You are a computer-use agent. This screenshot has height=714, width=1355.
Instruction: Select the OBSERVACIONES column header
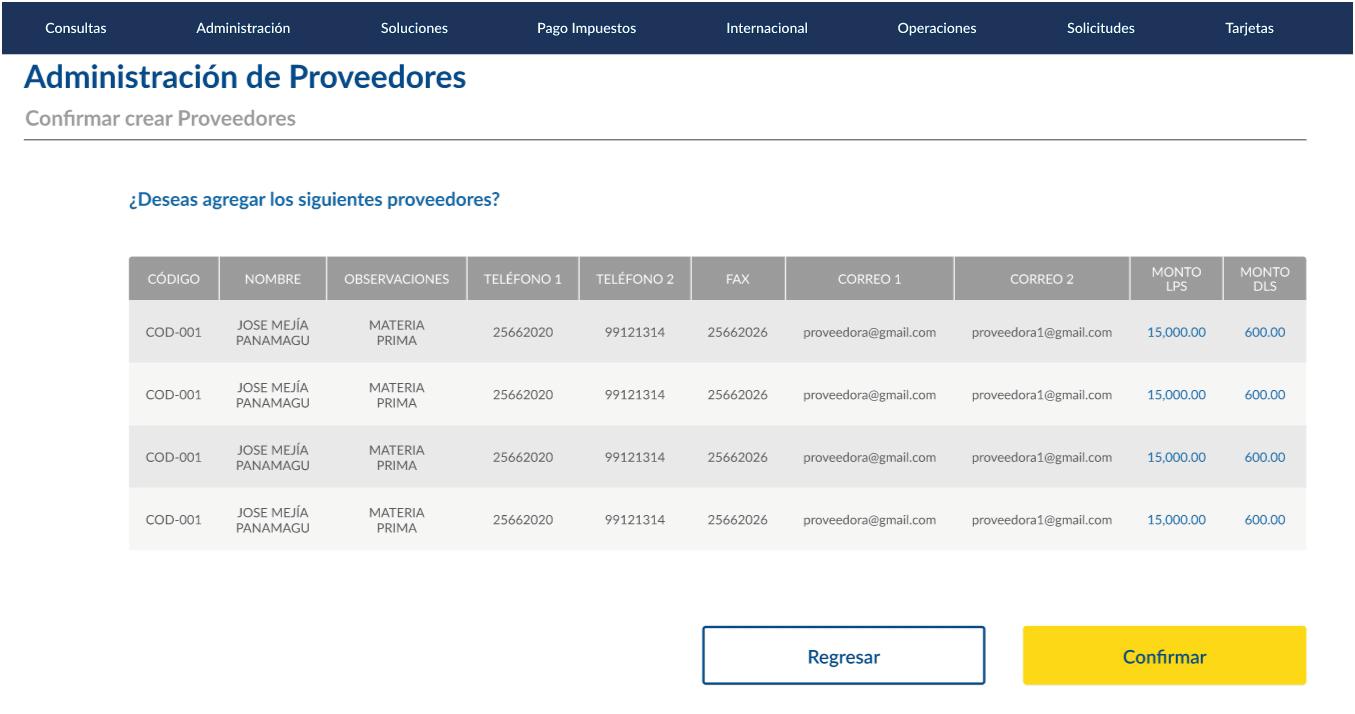(x=396, y=279)
